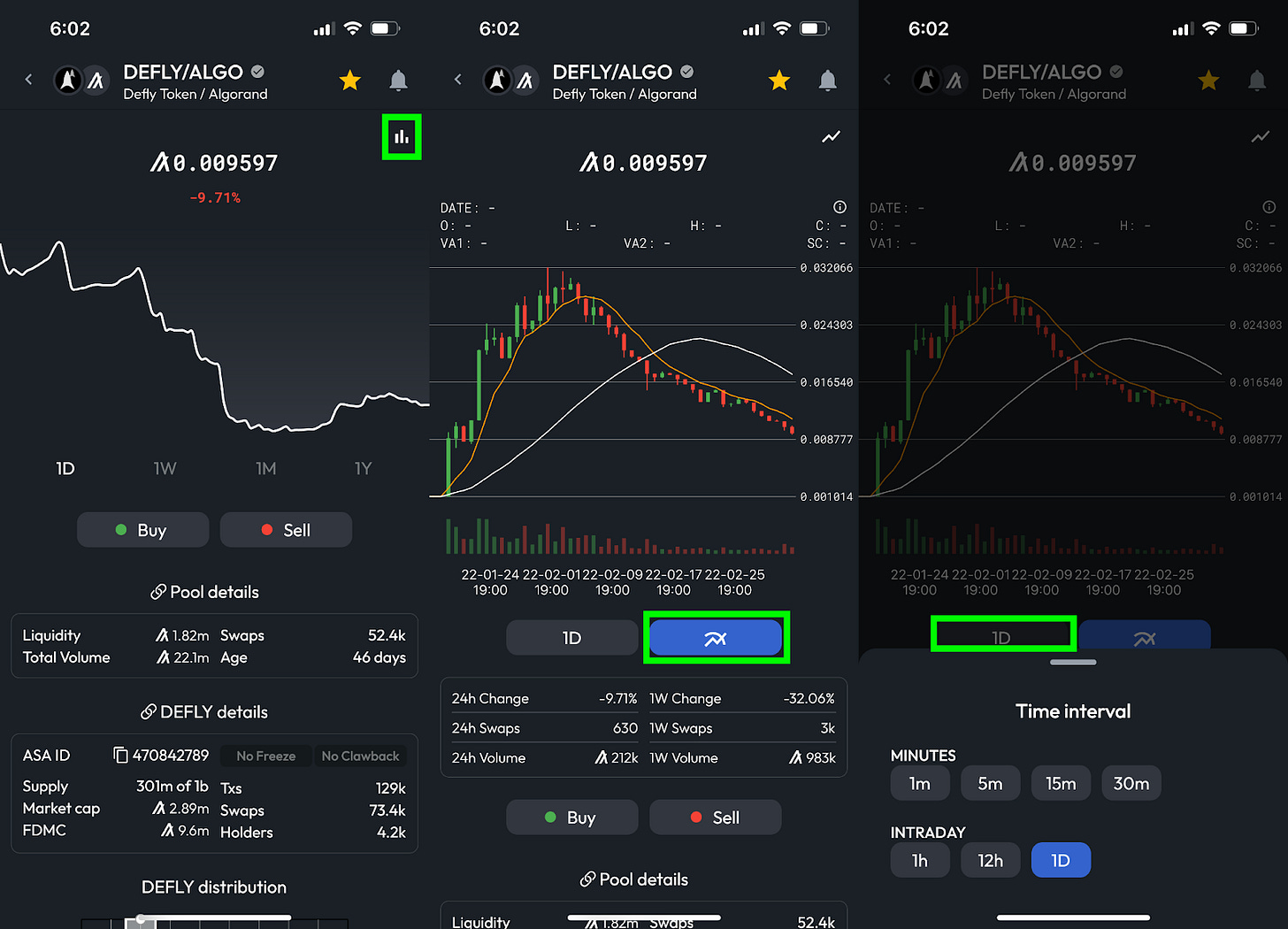Tap dimmed info icon in right screen
The image size is (1288, 929).
coord(1269,207)
